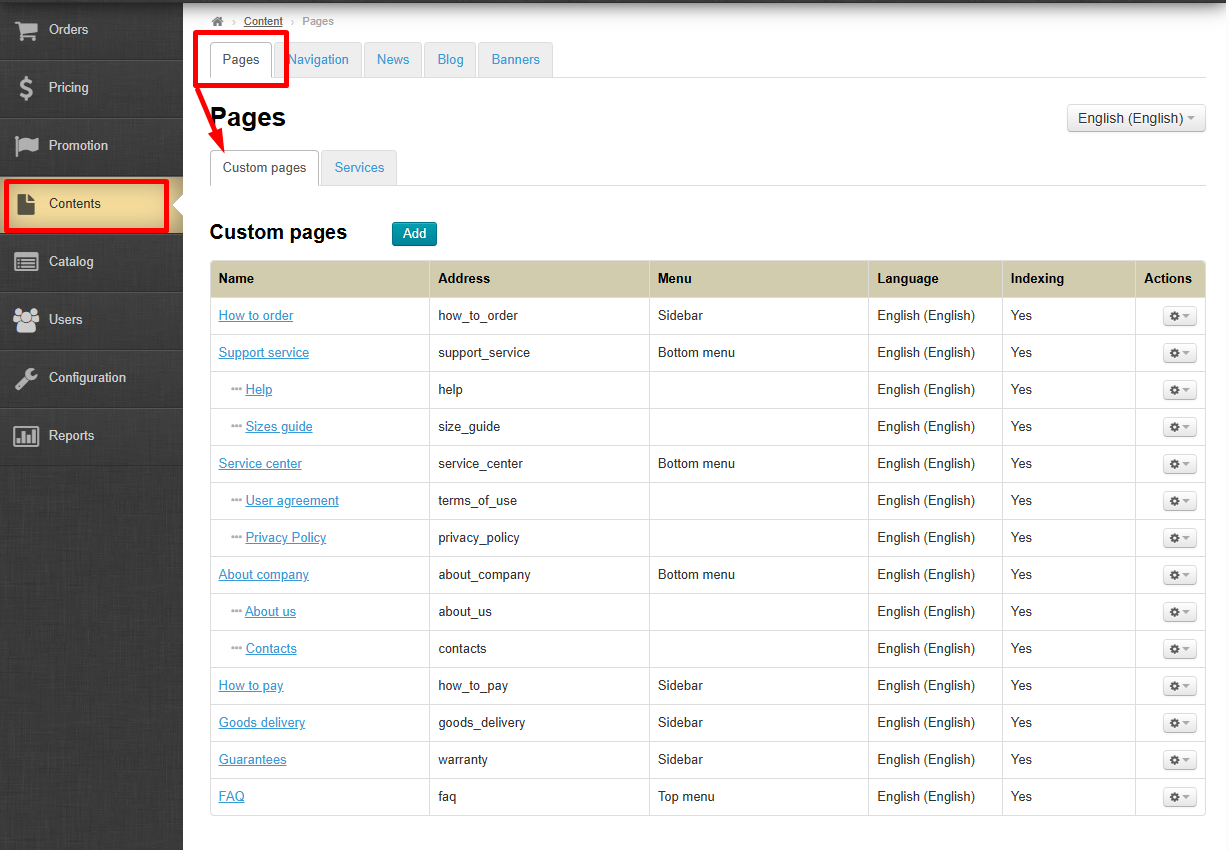Click the Pricing dollar sign icon
Screen dimensions: 1229x850
pyautogui.click(x=26, y=88)
